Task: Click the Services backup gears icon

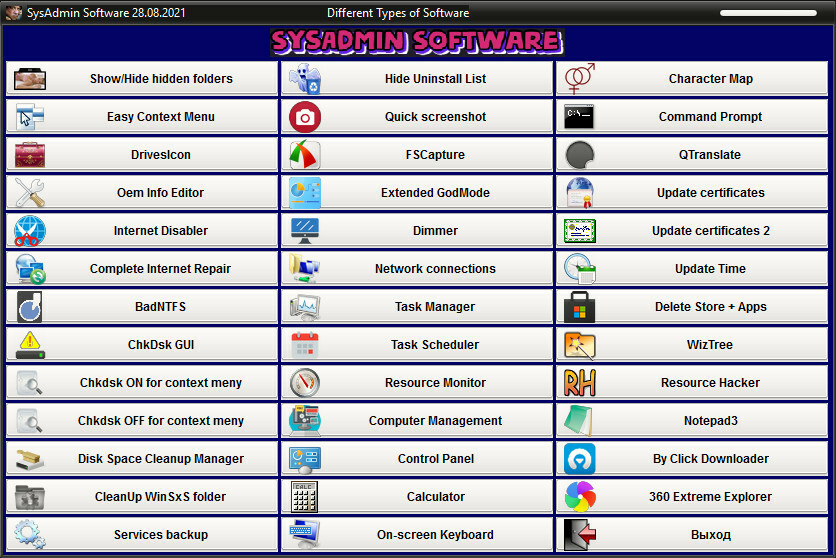Action: tap(30, 535)
